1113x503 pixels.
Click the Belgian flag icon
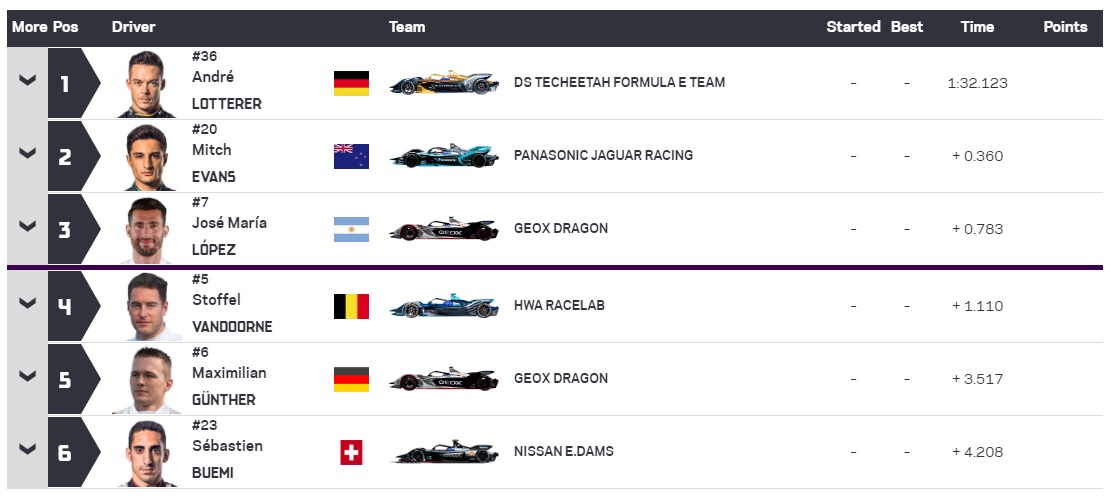click(x=351, y=306)
